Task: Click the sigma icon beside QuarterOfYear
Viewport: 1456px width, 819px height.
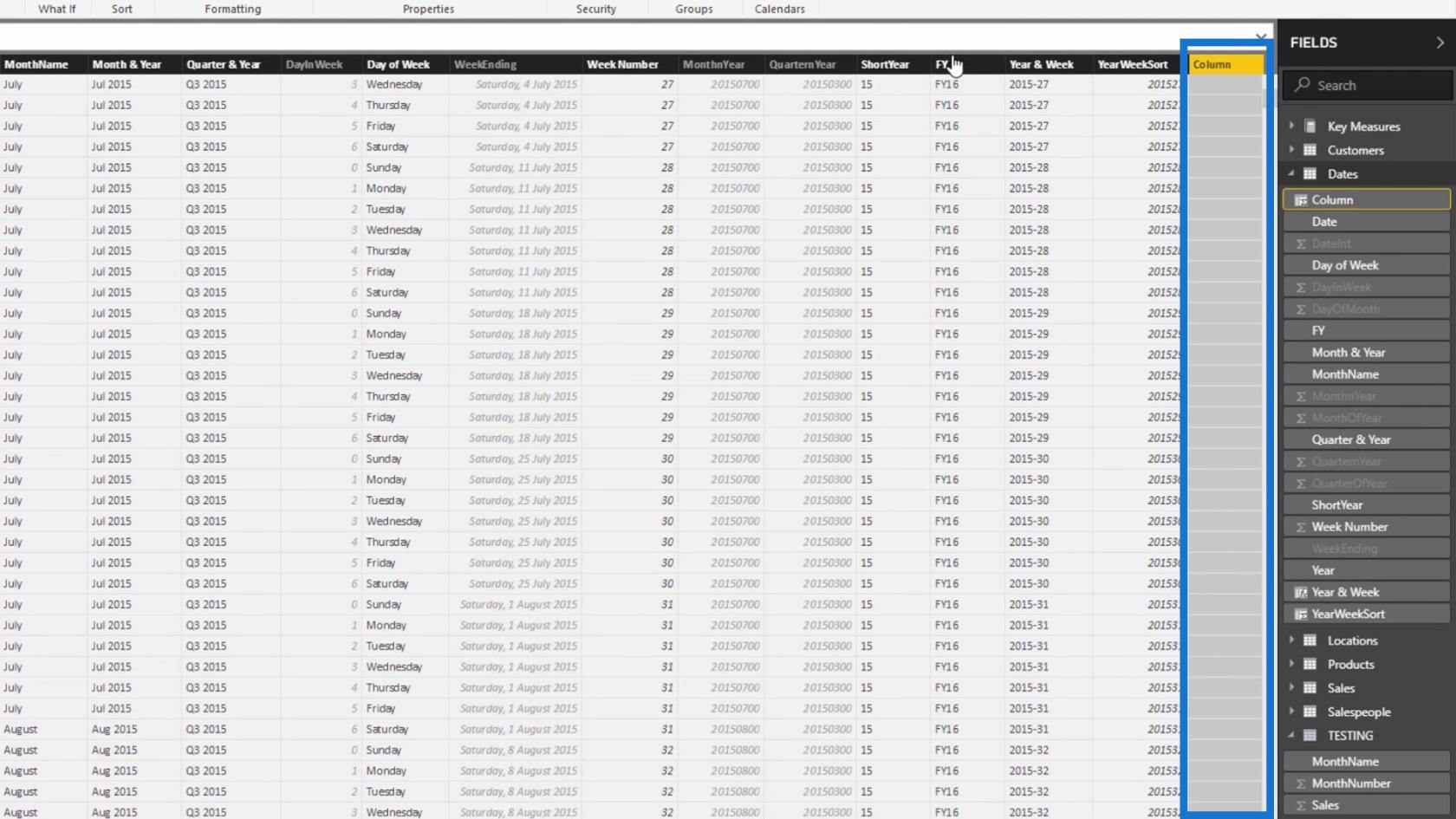Action: point(1301,483)
